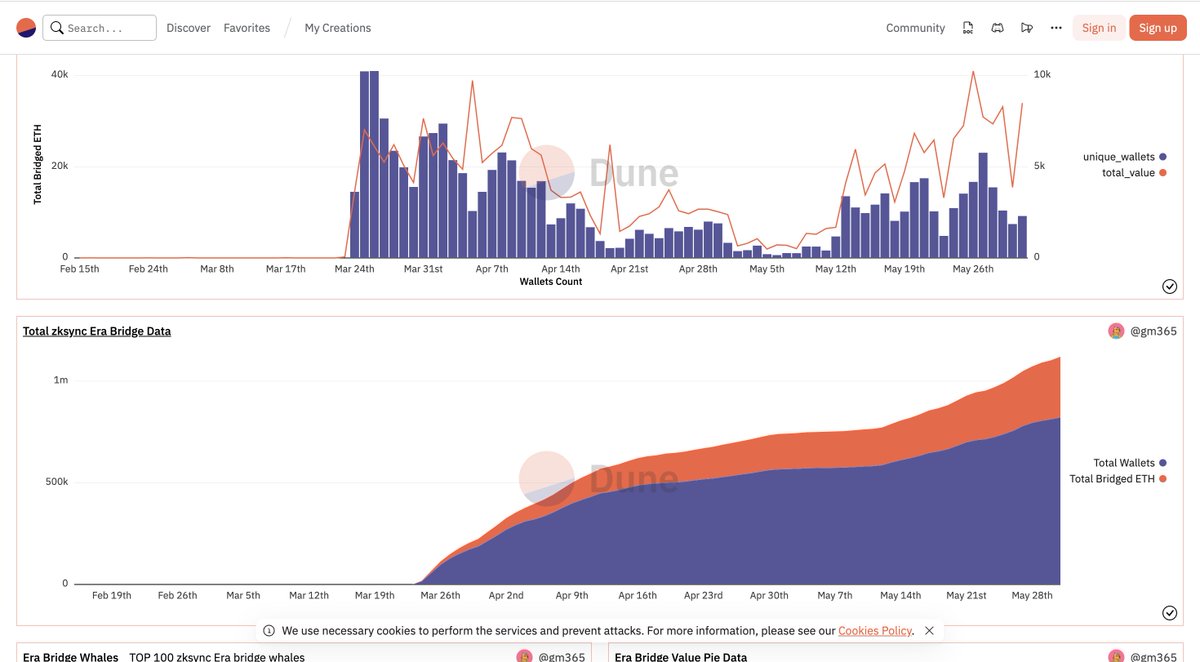This screenshot has width=1200, height=662.
Task: Click the Sign in button
Action: tap(1099, 28)
